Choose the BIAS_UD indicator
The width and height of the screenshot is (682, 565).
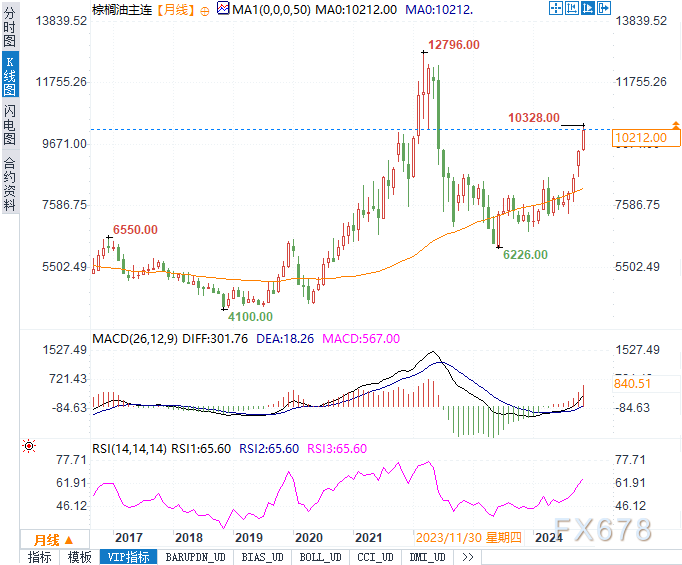coord(262,557)
